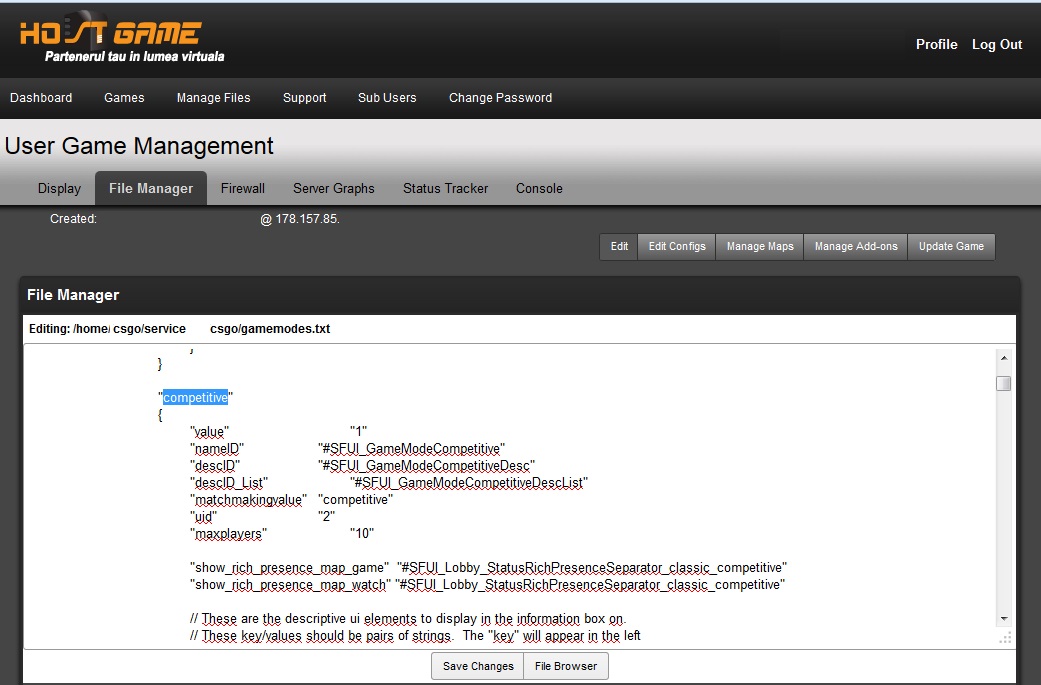Open the Games menu item
This screenshot has width=1041, height=685.
click(124, 98)
